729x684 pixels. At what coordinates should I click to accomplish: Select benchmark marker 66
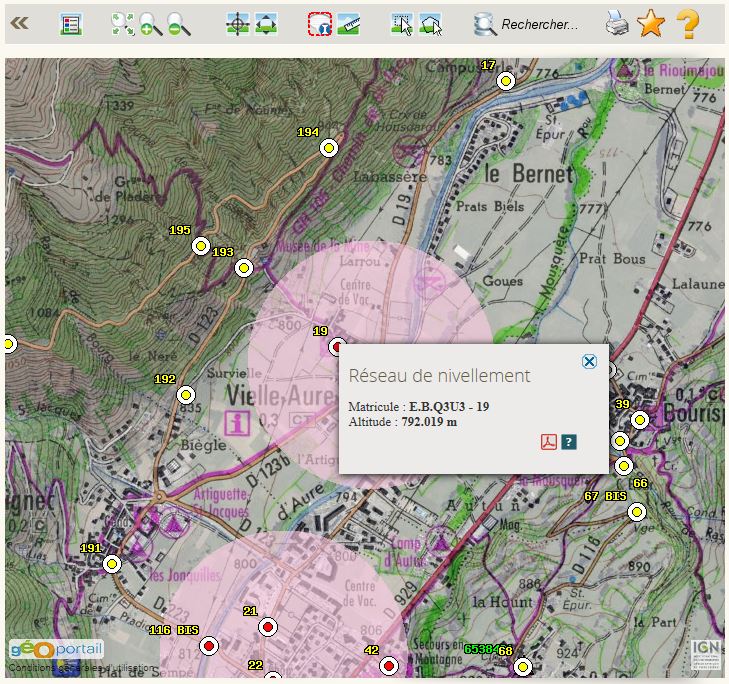pos(624,465)
